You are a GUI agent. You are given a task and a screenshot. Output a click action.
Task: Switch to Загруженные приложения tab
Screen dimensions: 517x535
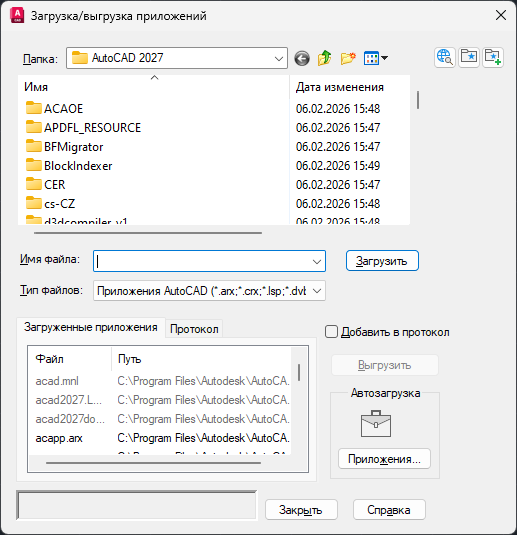91,327
